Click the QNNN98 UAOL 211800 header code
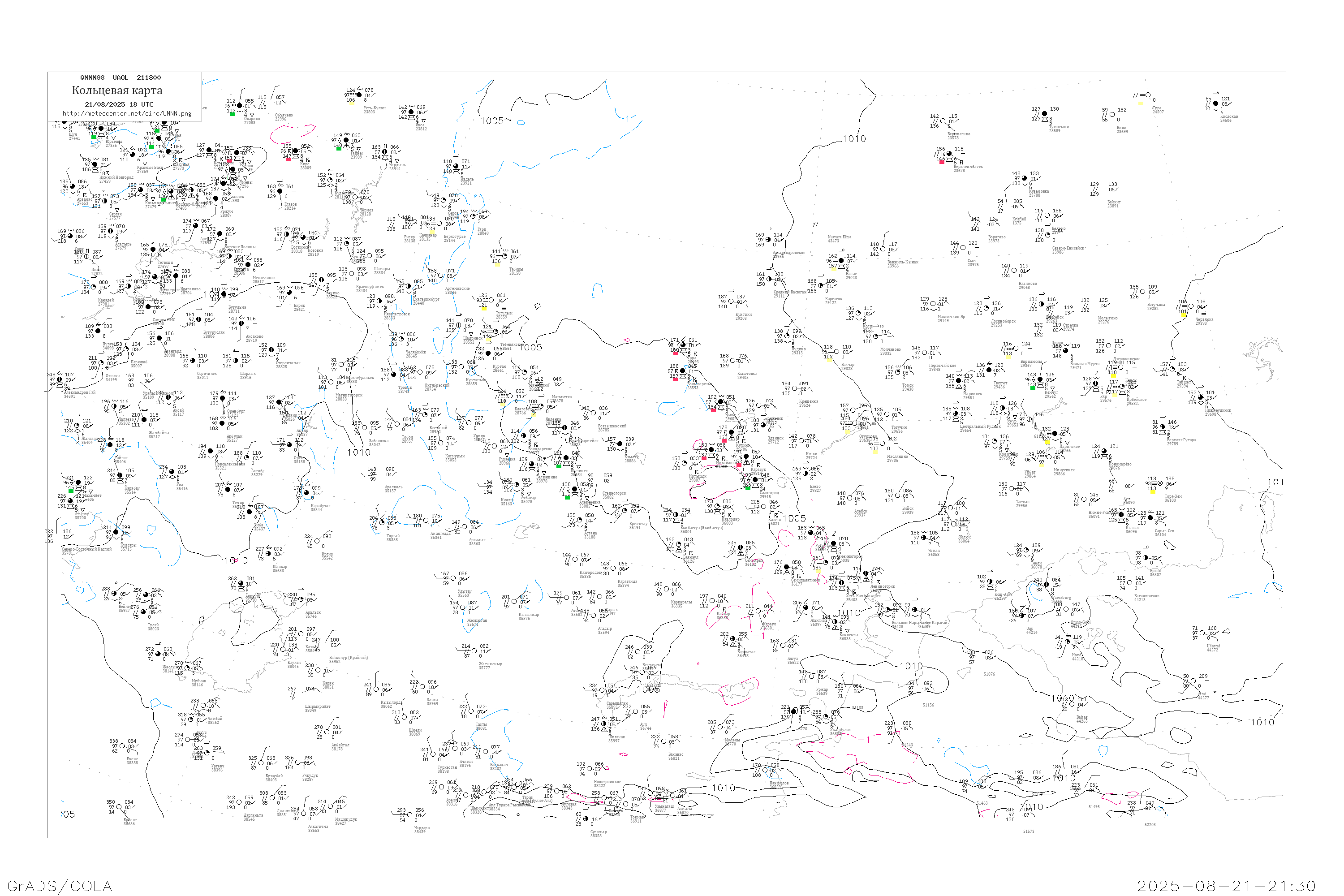The width and height of the screenshot is (1344, 896). pos(121,78)
